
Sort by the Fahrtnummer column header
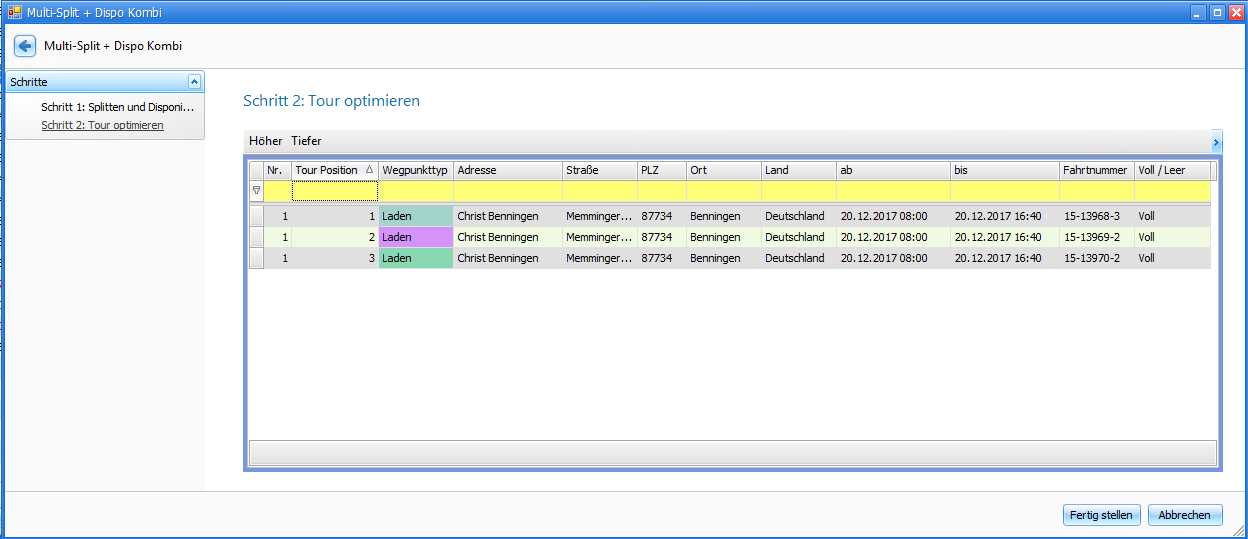1095,170
